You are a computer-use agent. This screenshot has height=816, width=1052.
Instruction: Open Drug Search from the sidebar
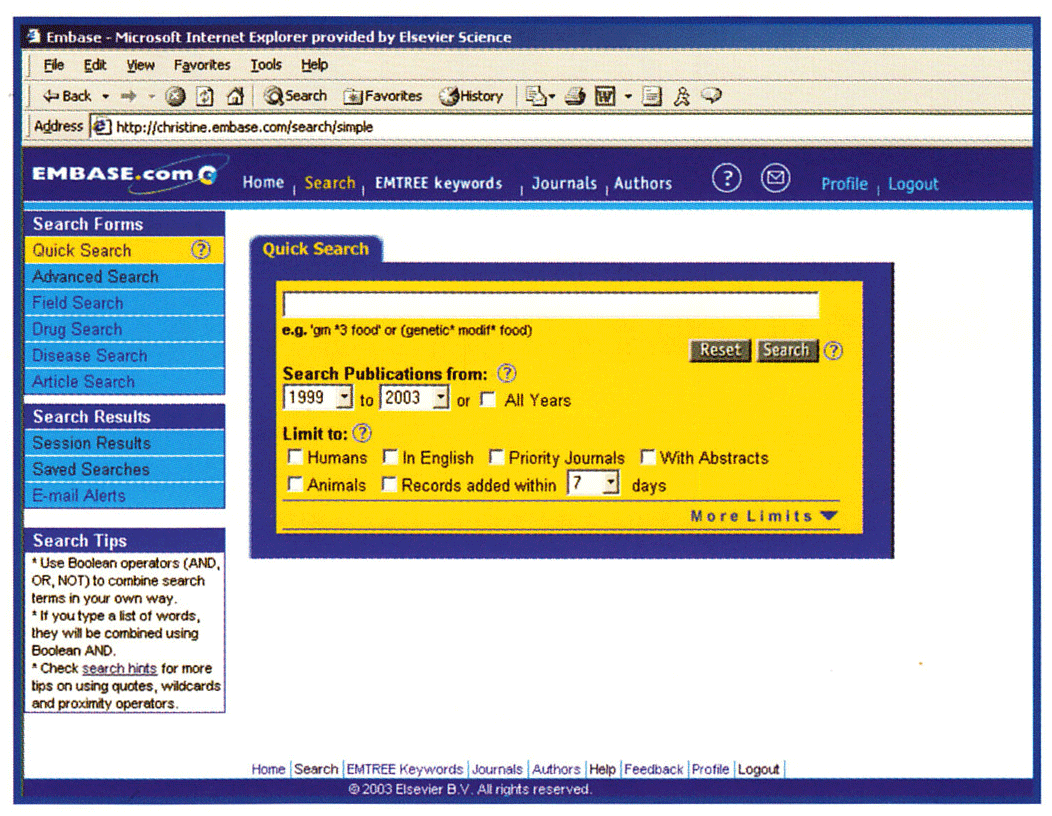click(124, 329)
